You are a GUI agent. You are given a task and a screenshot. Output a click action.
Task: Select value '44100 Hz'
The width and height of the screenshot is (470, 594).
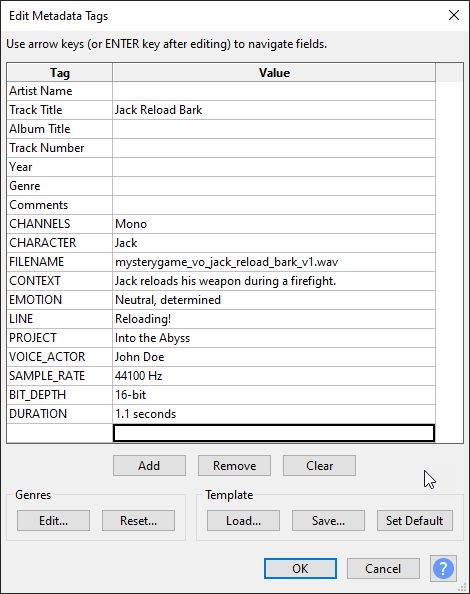click(274, 376)
